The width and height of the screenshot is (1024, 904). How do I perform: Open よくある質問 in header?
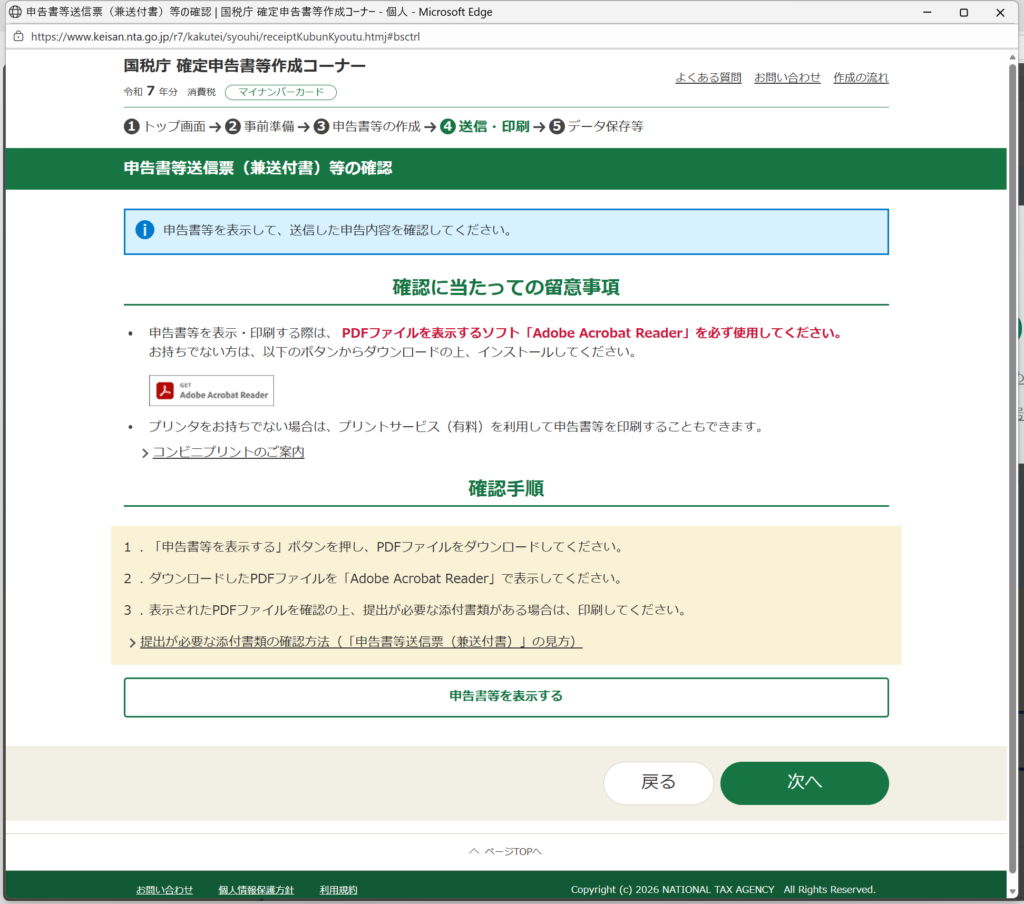point(708,78)
